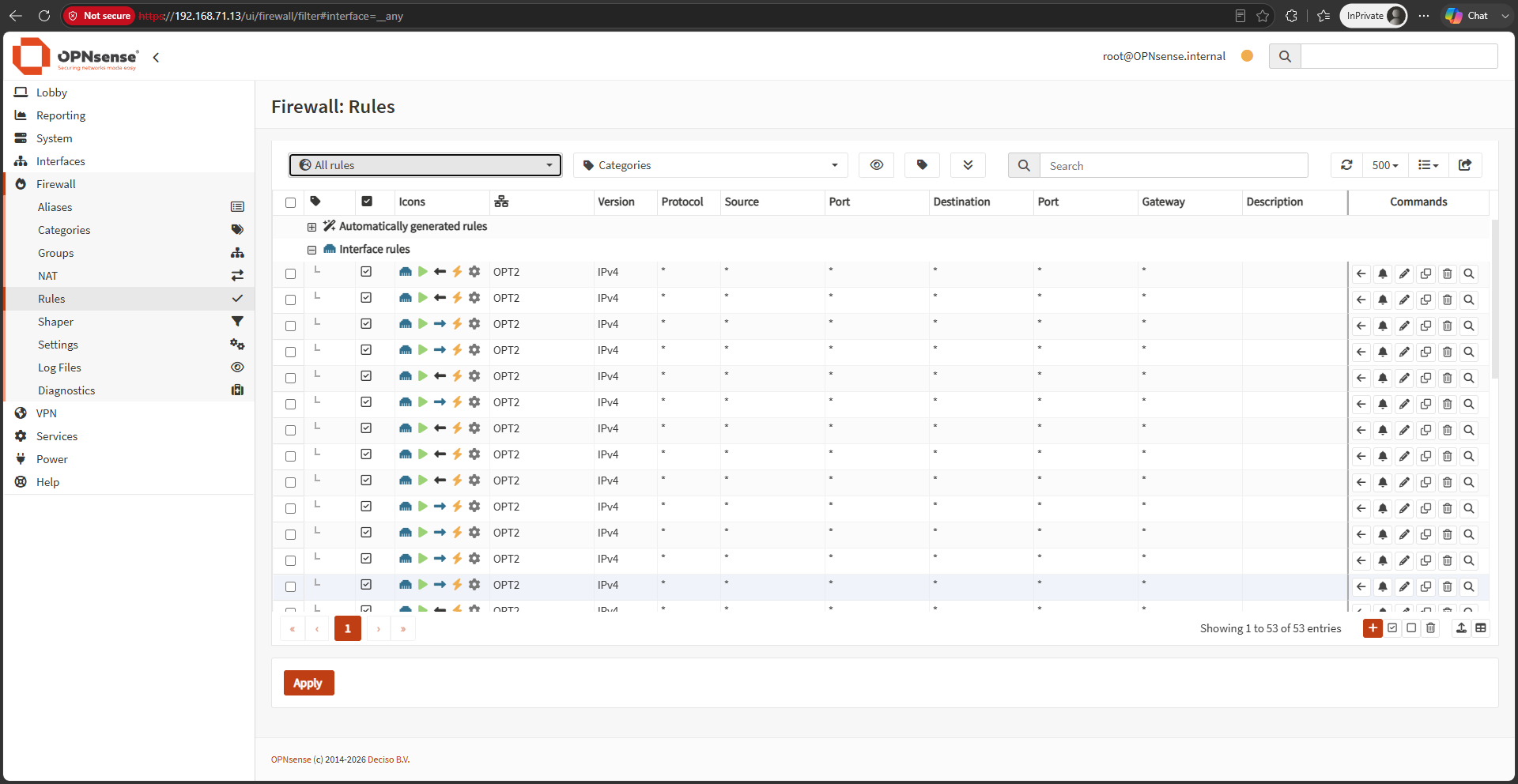This screenshot has height=784, width=1518.
Task: Go to first page with « button
Action: click(x=293, y=629)
